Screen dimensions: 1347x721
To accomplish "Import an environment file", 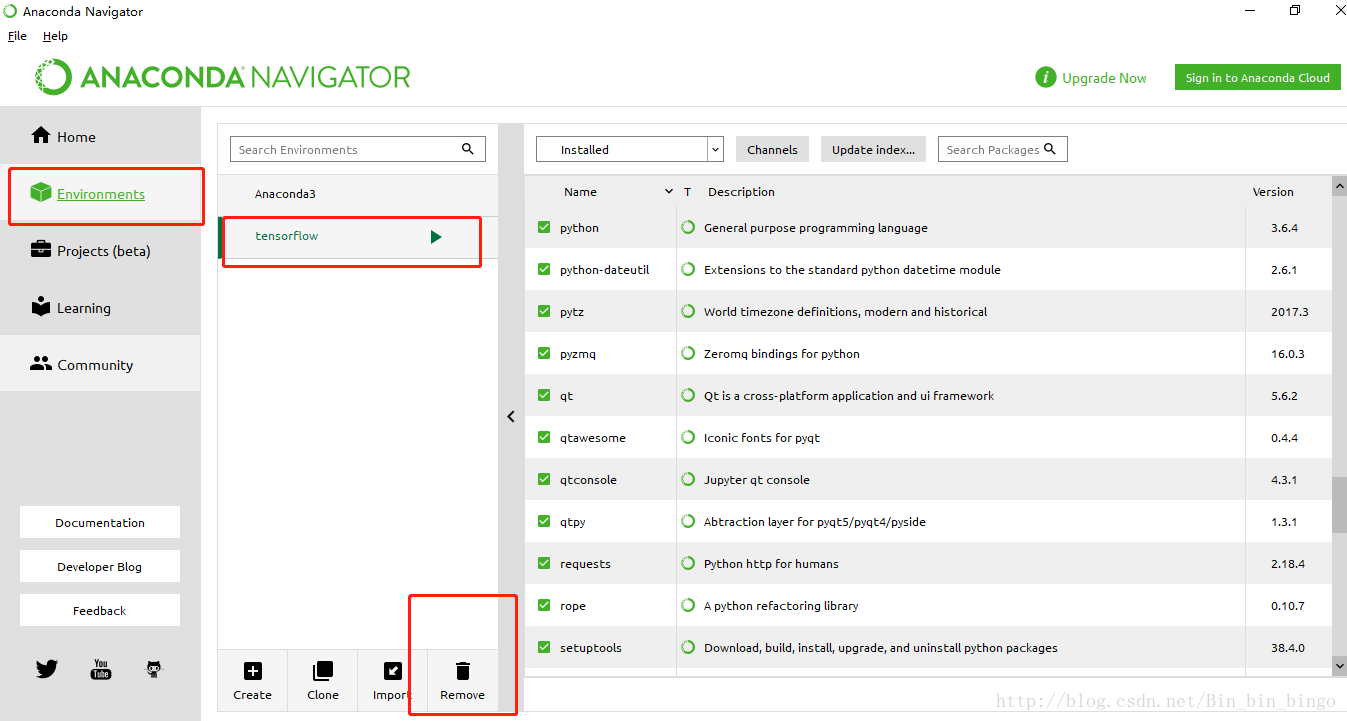I will click(393, 680).
